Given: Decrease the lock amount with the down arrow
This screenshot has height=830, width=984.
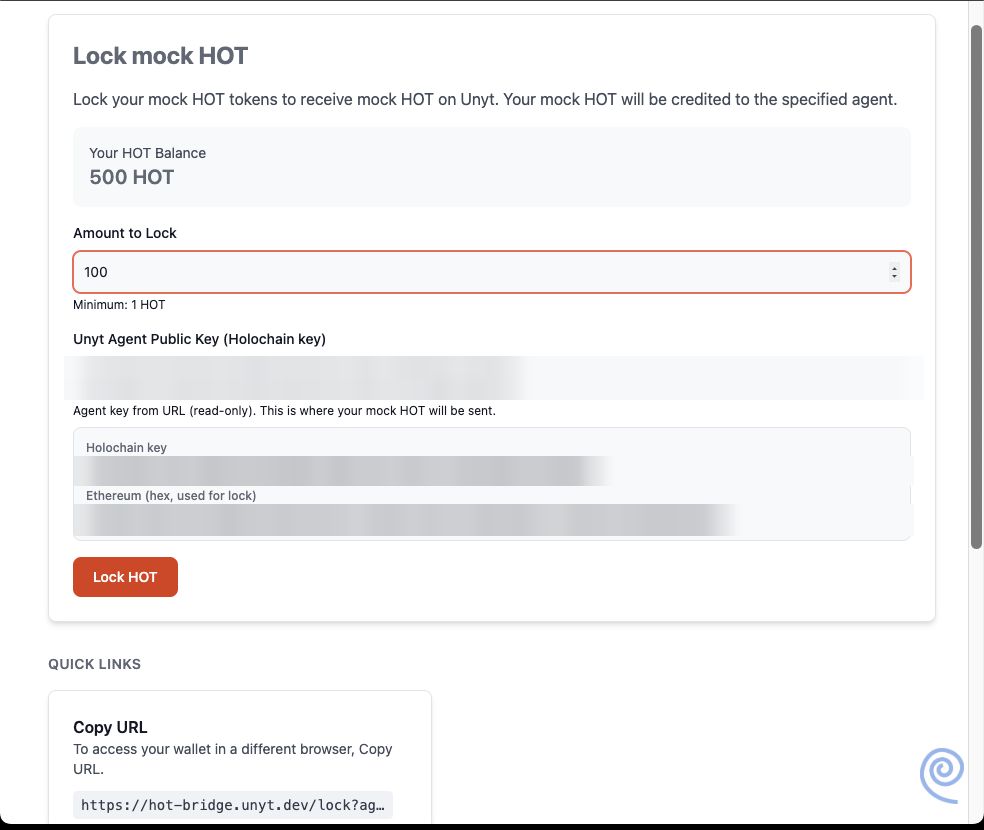Looking at the screenshot, I should point(894,276).
